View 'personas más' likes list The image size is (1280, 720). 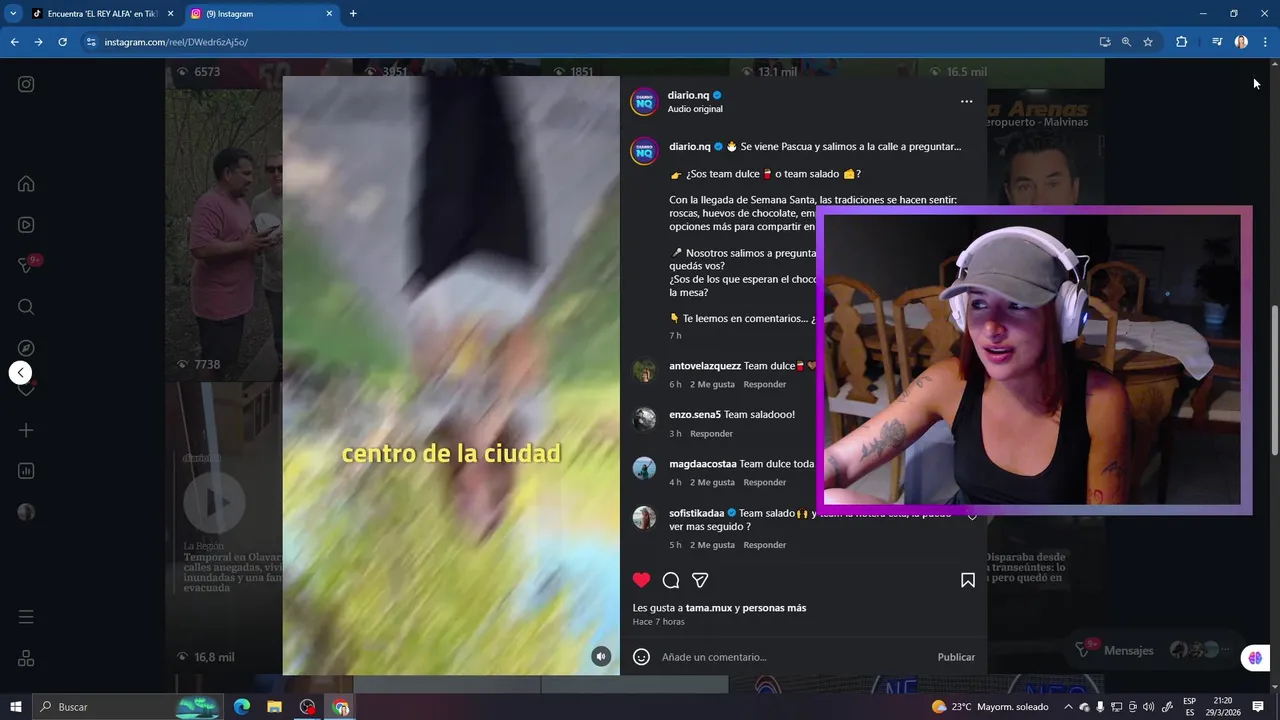pyautogui.click(x=775, y=608)
